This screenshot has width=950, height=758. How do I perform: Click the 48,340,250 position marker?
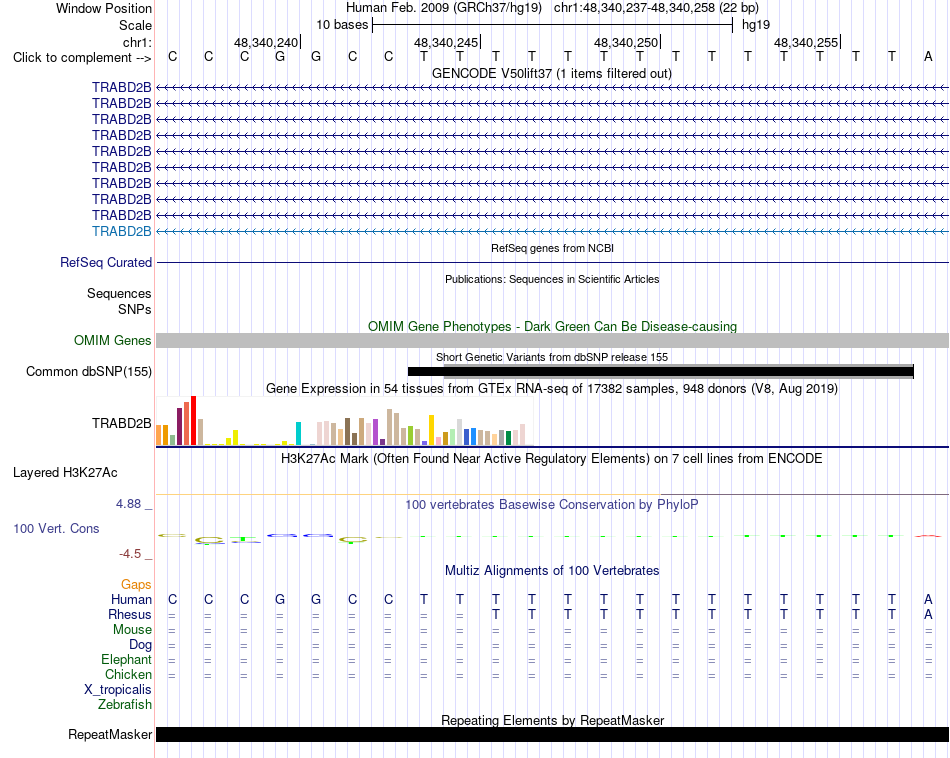(x=626, y=42)
